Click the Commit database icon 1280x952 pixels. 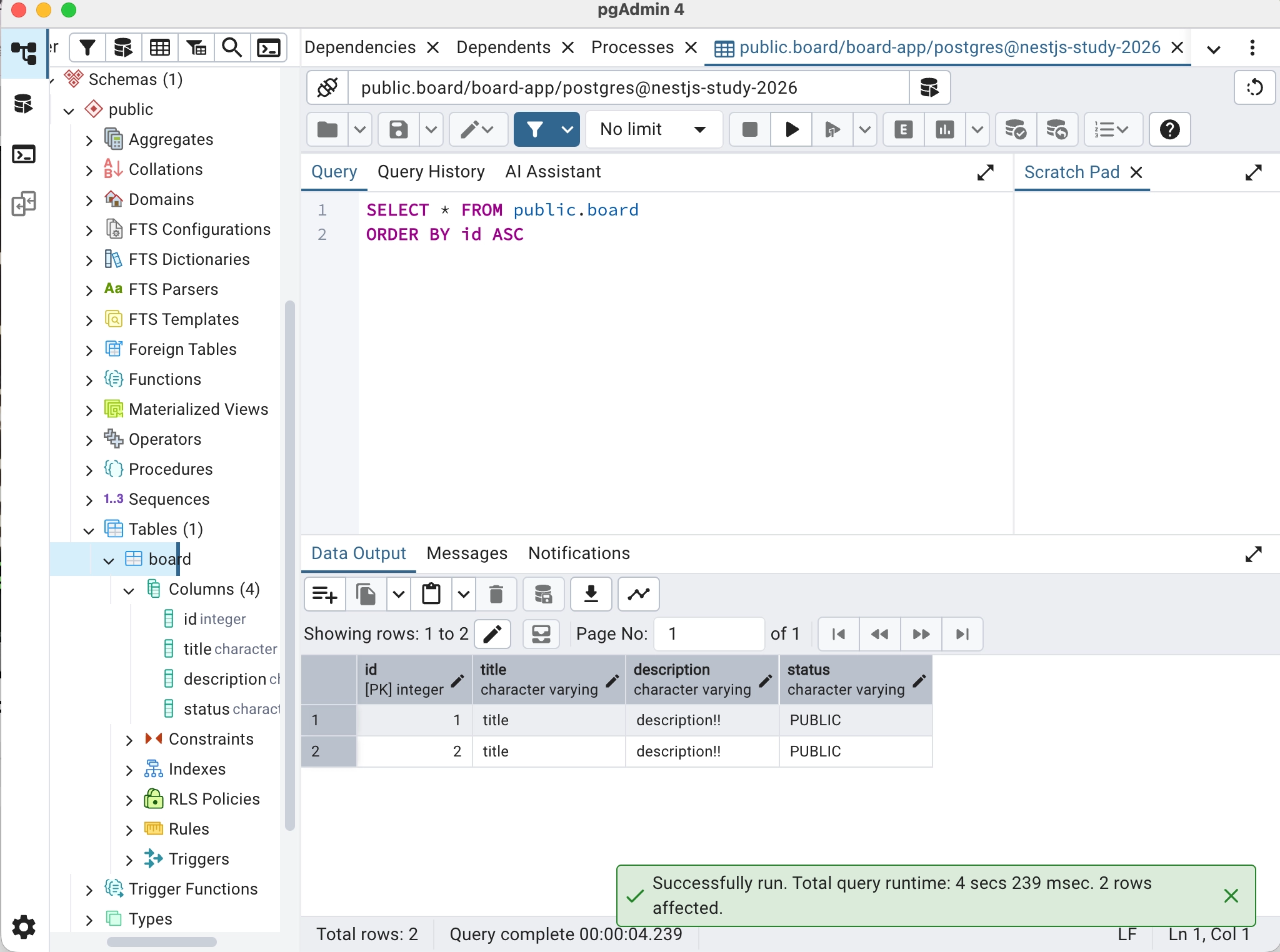coord(1016,129)
